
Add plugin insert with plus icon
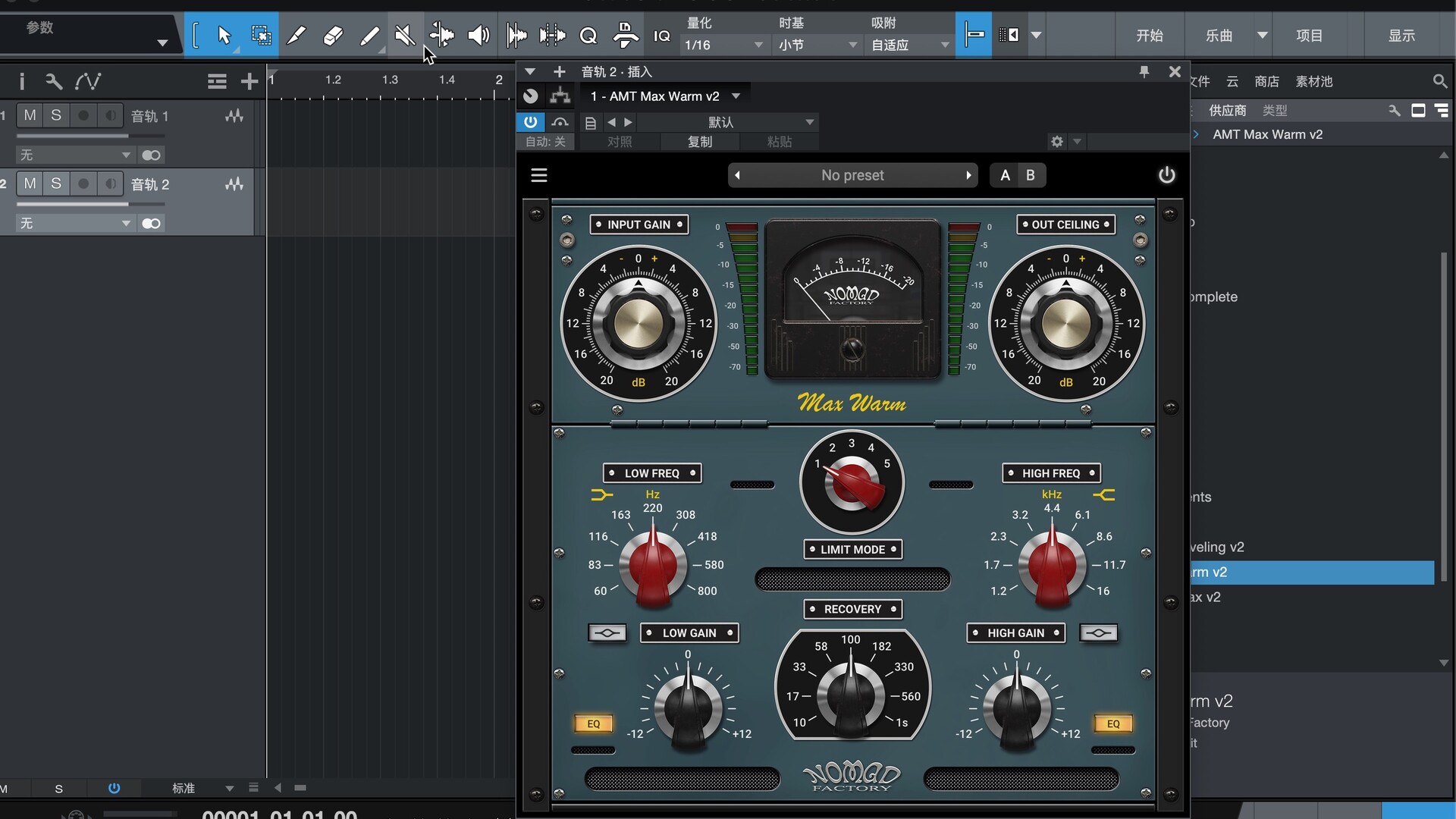[560, 71]
